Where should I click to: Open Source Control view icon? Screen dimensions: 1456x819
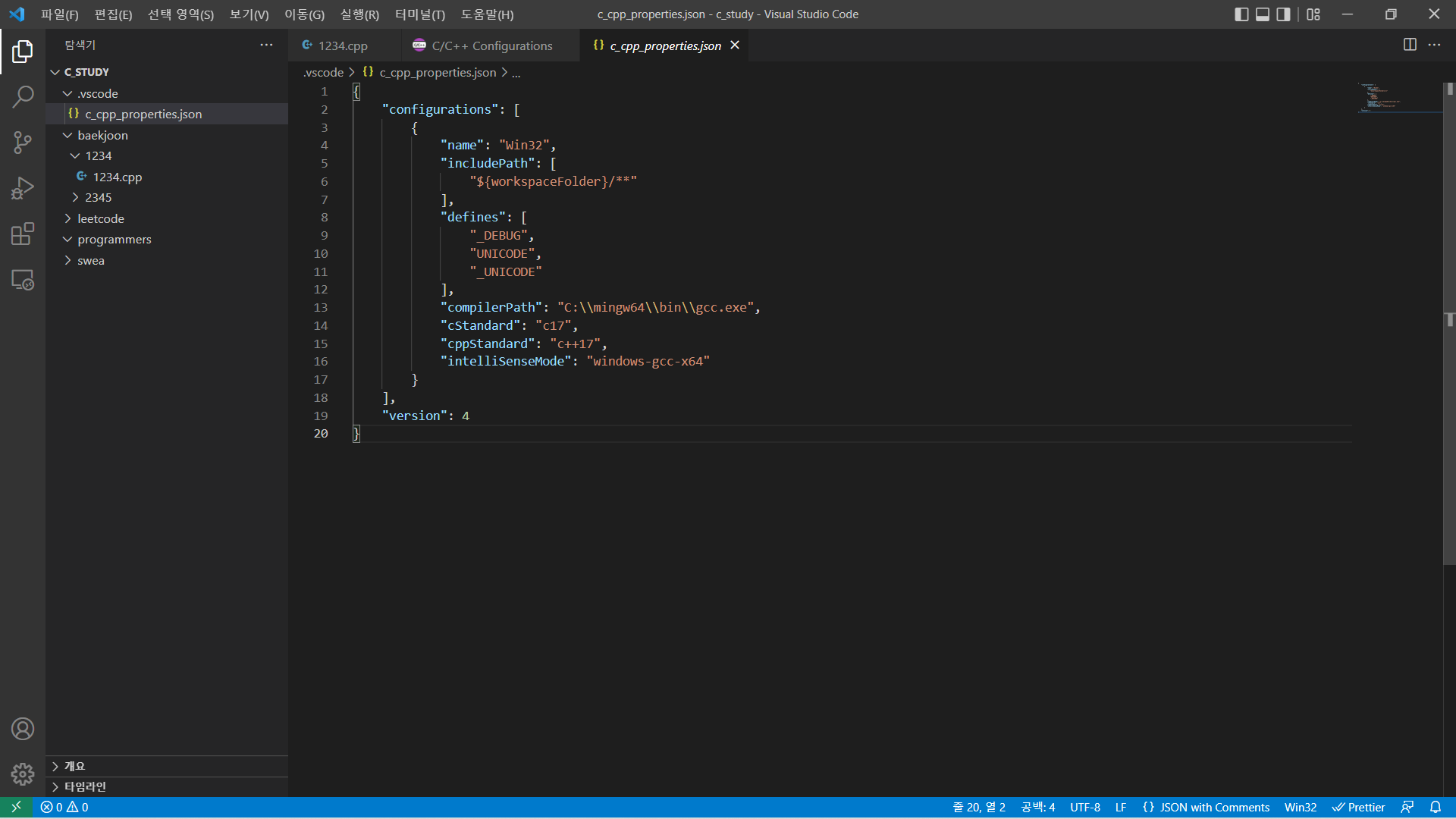click(x=23, y=142)
